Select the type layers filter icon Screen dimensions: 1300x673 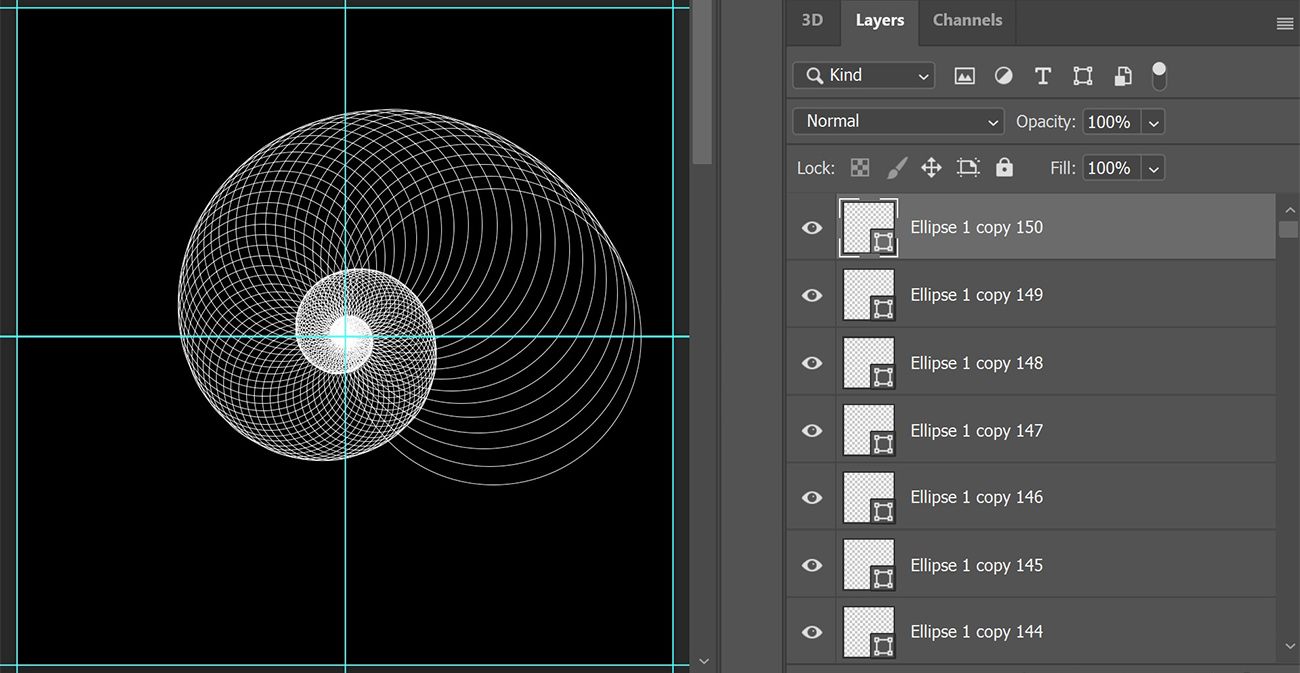click(1043, 75)
